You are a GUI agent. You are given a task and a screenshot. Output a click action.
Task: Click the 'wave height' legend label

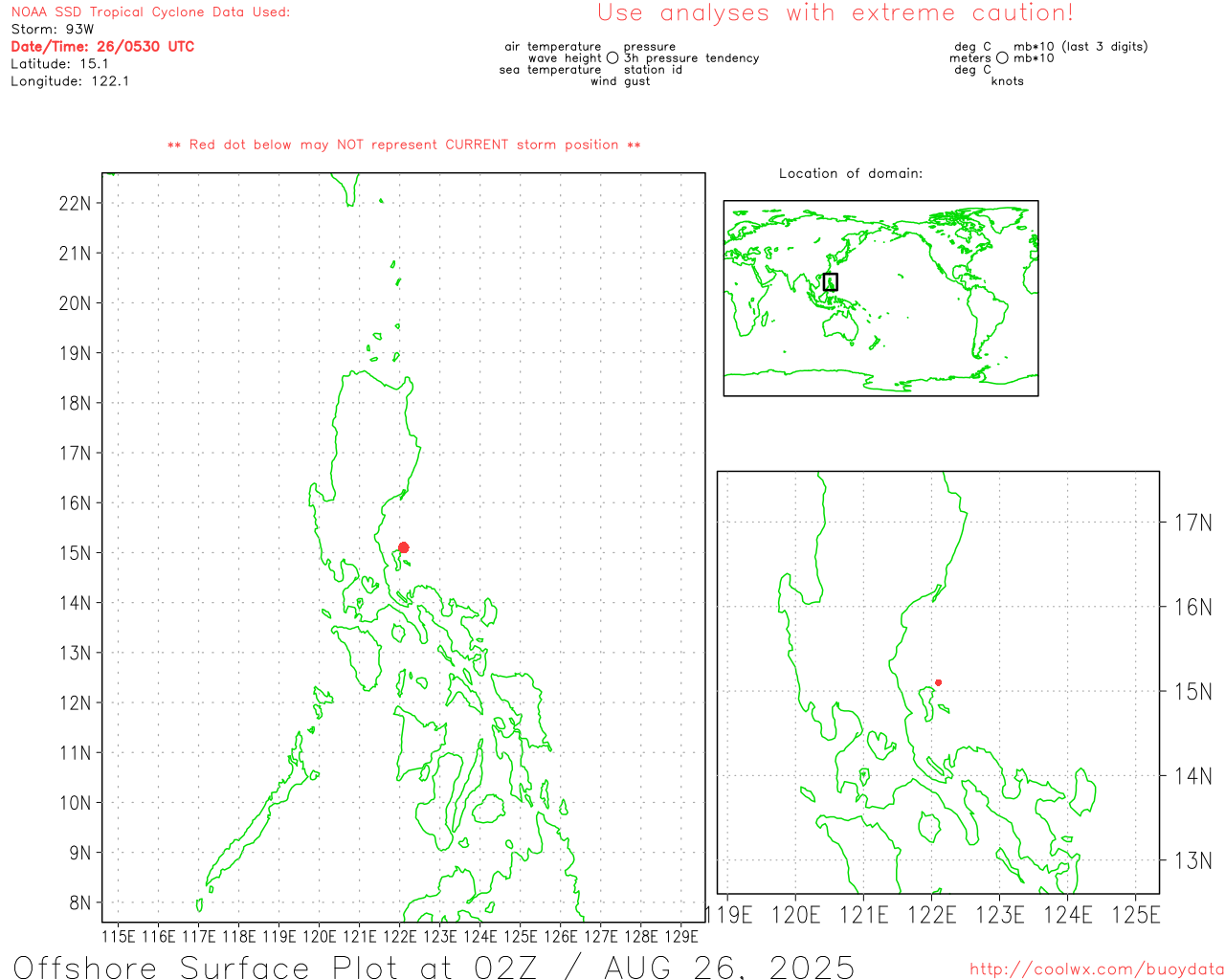(565, 58)
